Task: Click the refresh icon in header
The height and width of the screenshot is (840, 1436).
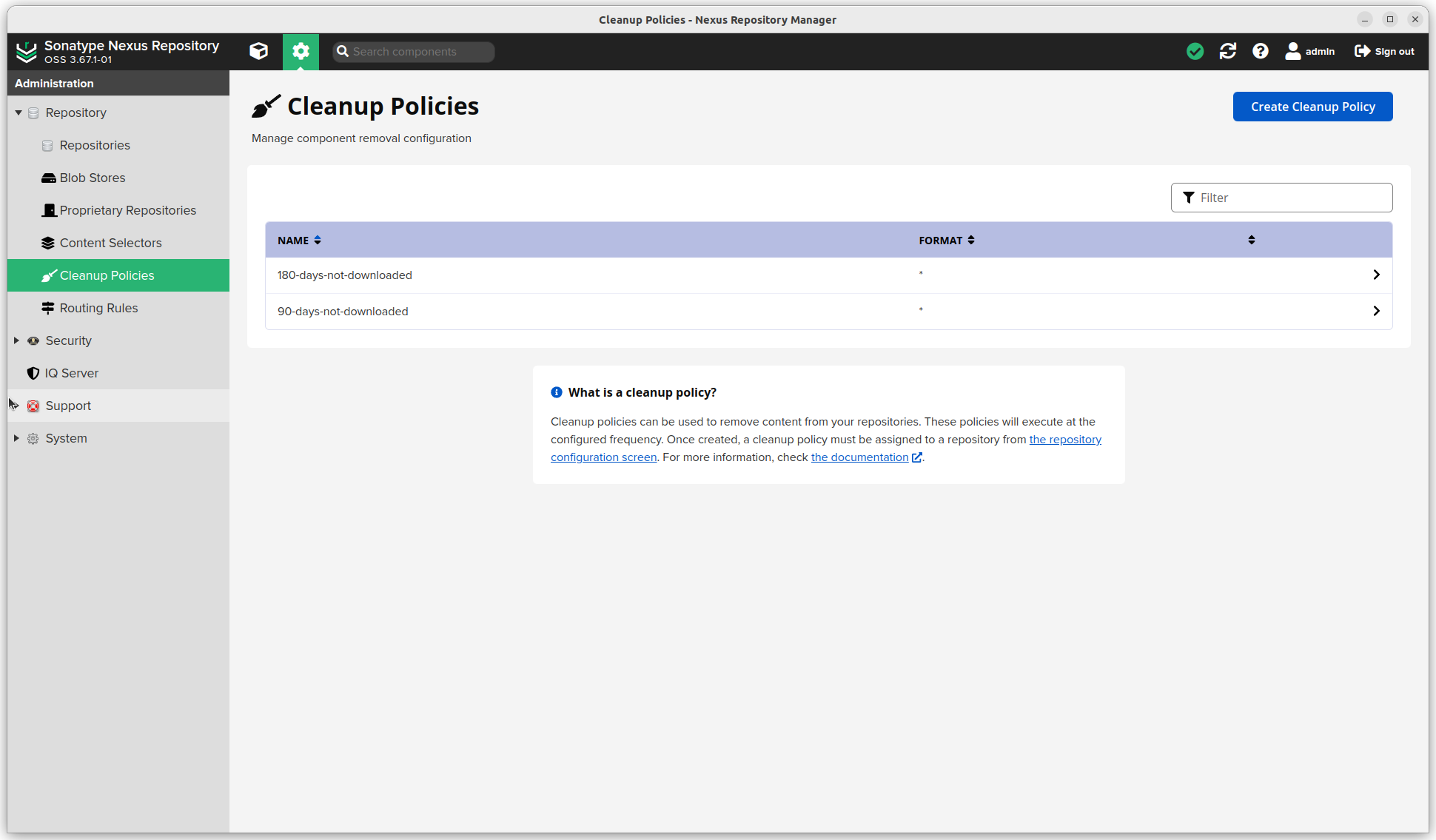Action: pos(1228,51)
